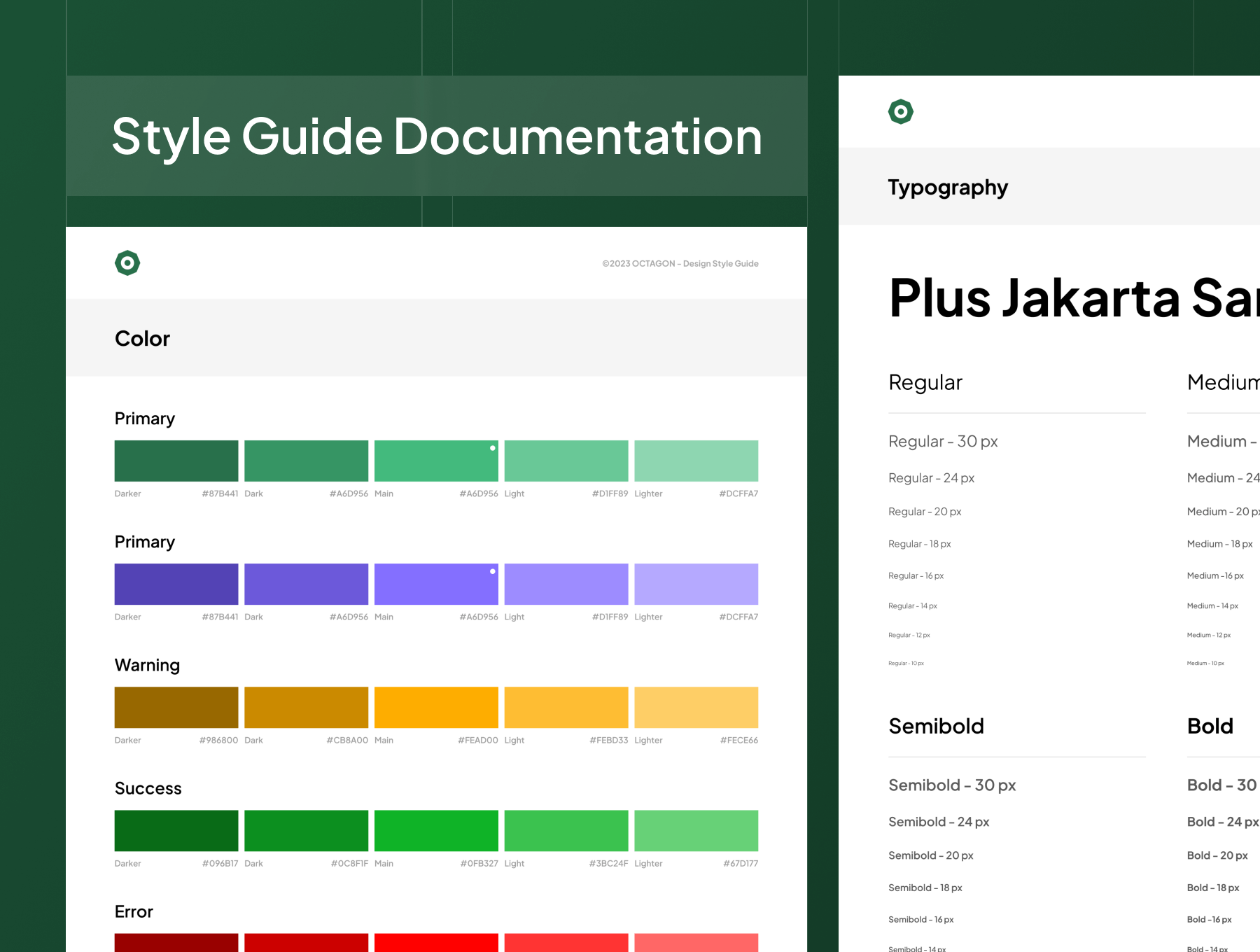Click the Color section heading
Viewport: 1260px width, 952px height.
point(142,339)
